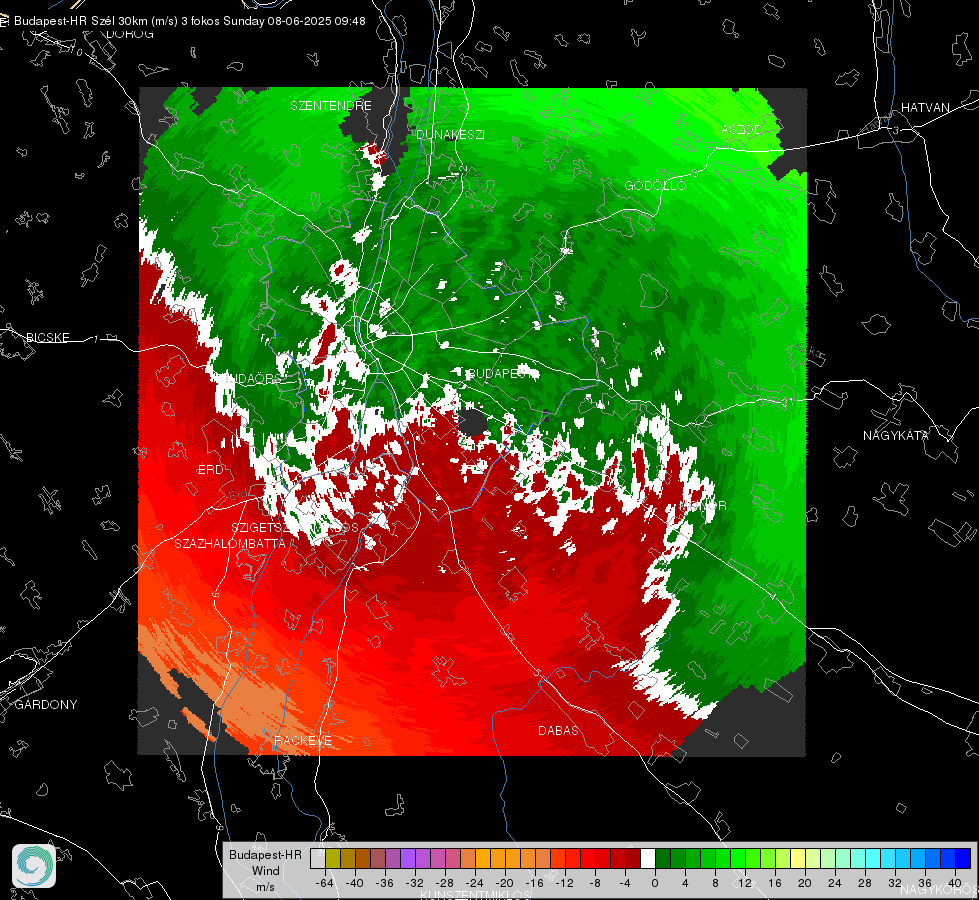Select the light grey swatch at the legend start

[318, 859]
